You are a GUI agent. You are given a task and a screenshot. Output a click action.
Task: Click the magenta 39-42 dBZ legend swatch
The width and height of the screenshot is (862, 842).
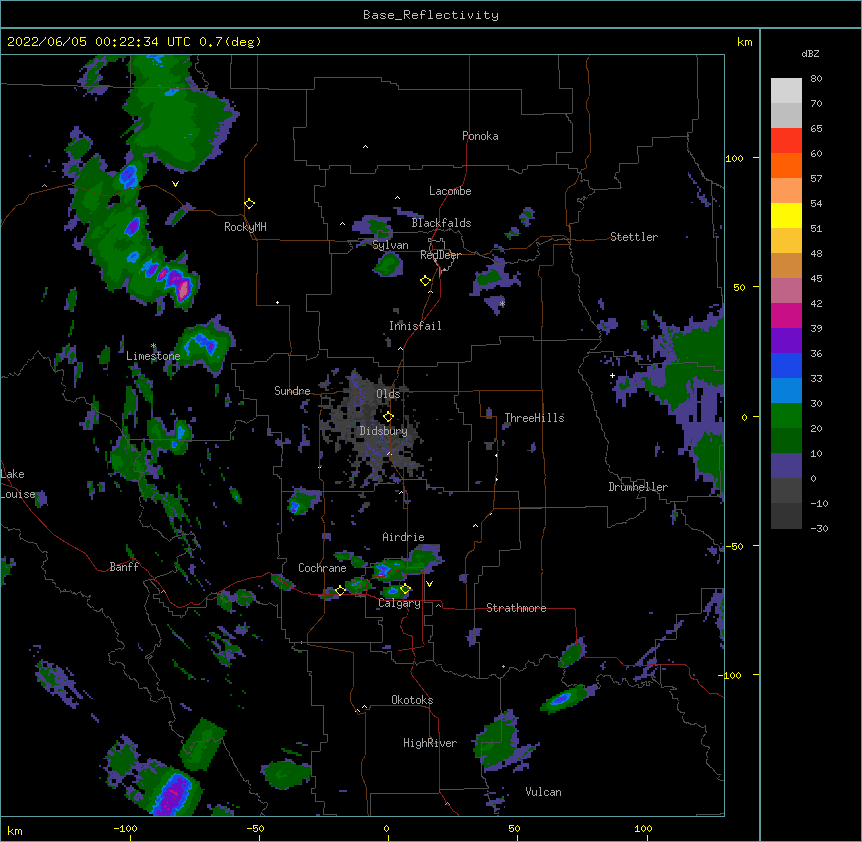tap(786, 316)
